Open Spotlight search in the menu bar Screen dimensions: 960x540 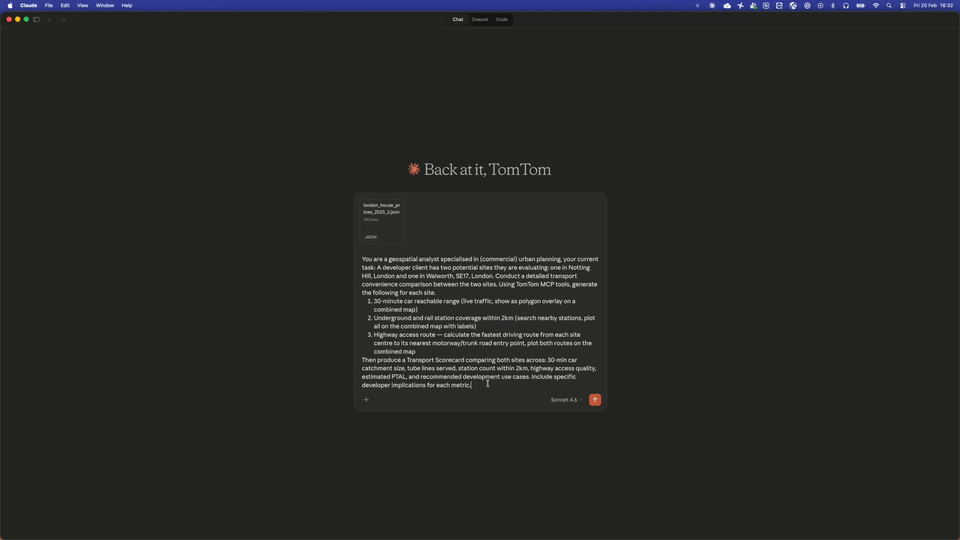[x=889, y=5]
